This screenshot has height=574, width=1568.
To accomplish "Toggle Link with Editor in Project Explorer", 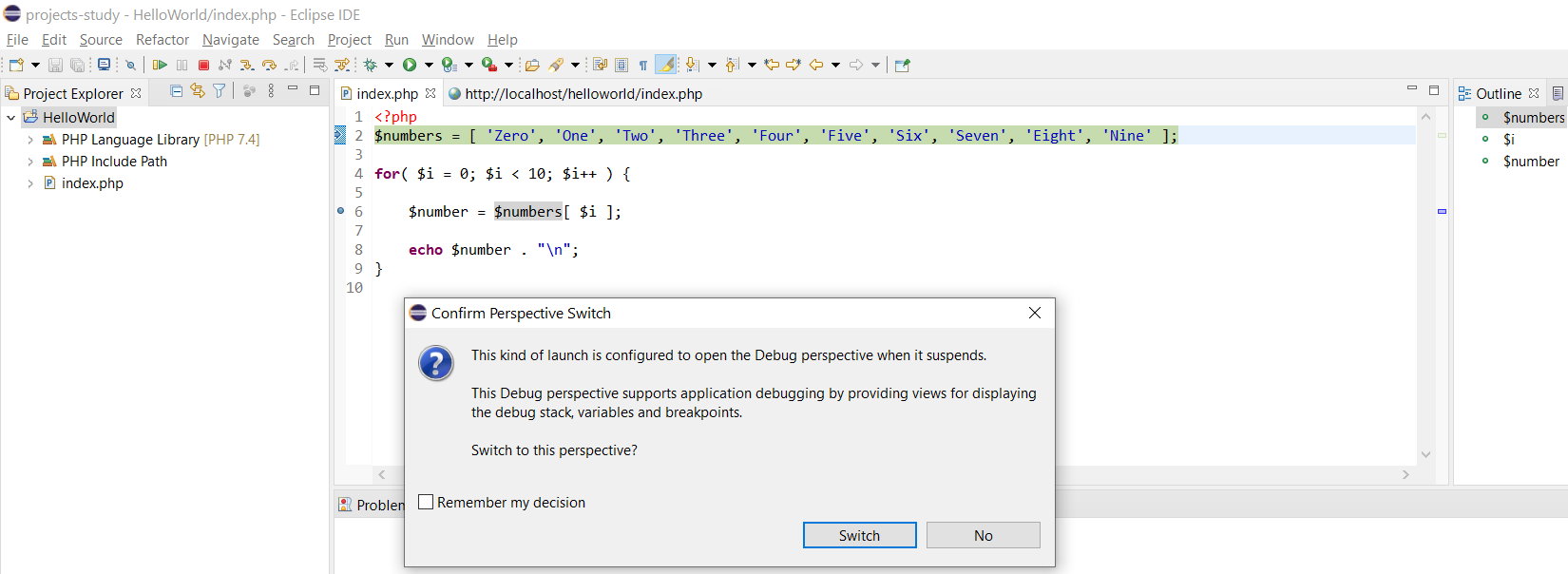I will point(198,91).
